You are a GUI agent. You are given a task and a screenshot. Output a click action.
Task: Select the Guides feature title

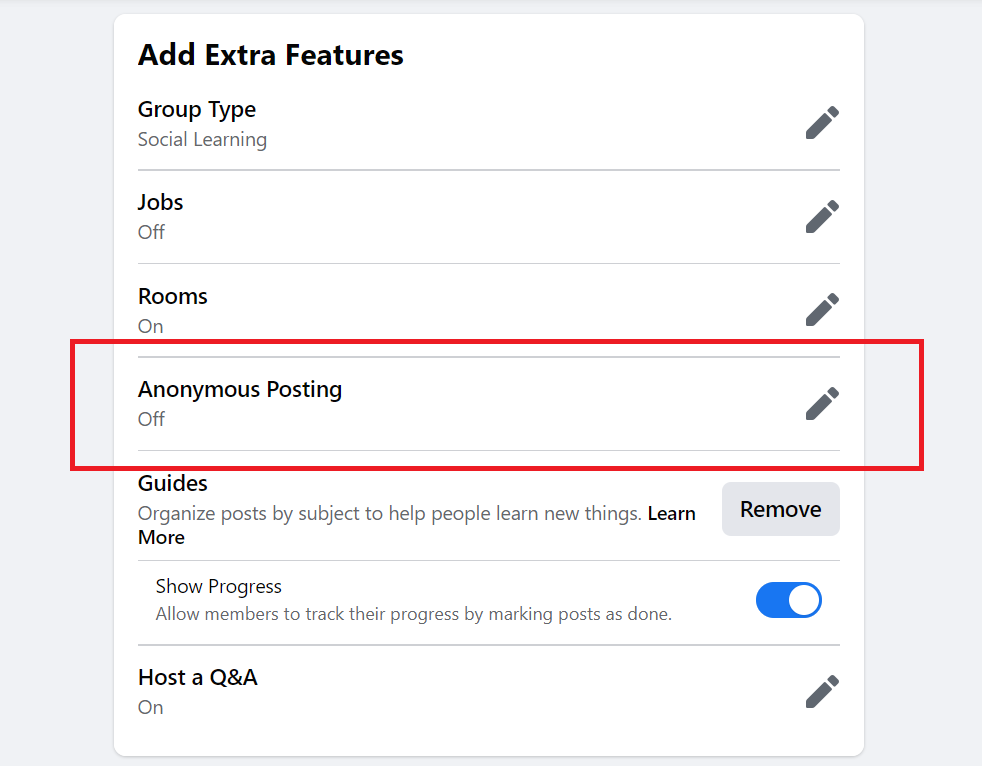[173, 483]
